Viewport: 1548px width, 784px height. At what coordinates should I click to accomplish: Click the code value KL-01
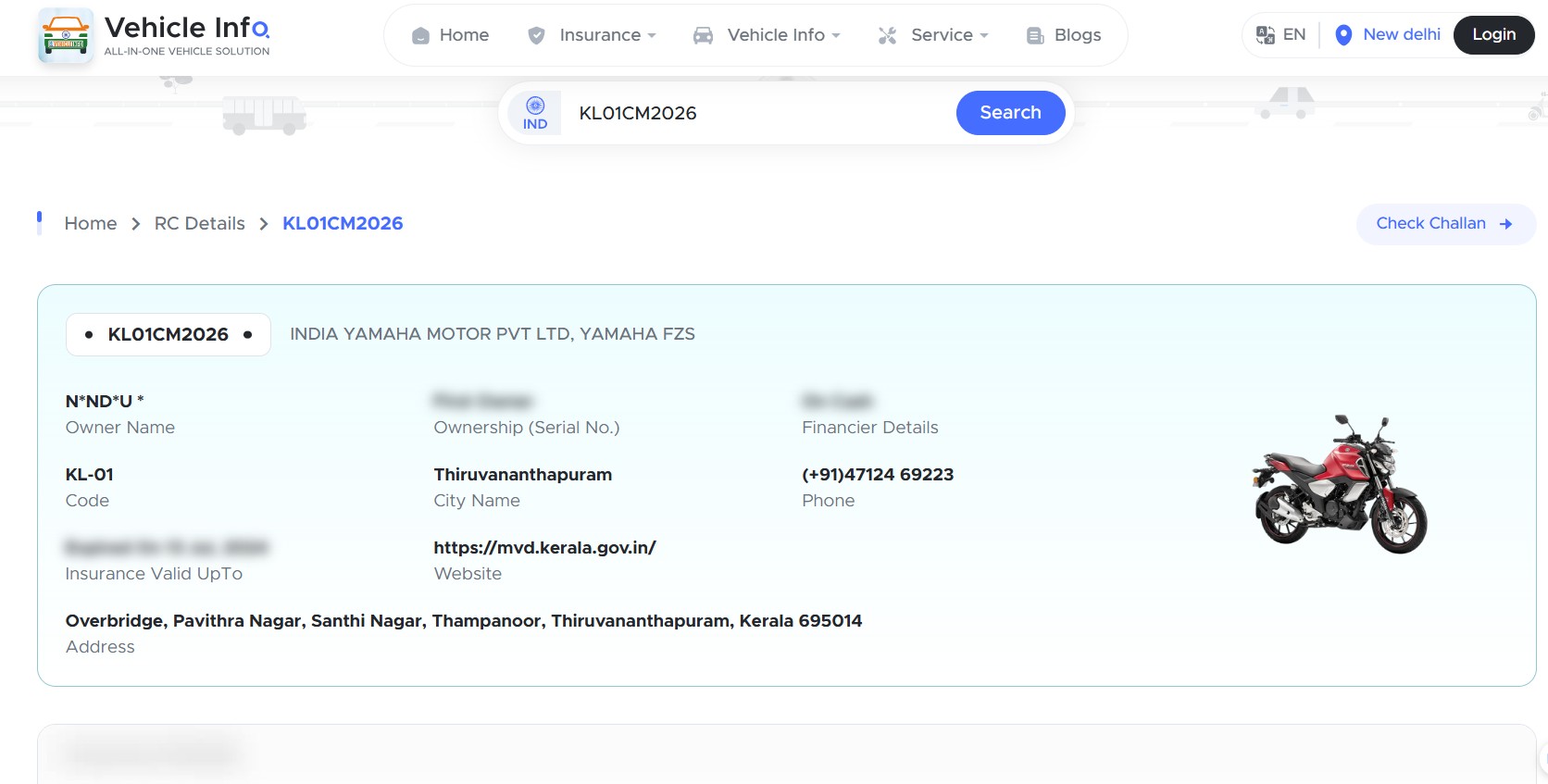click(x=90, y=475)
